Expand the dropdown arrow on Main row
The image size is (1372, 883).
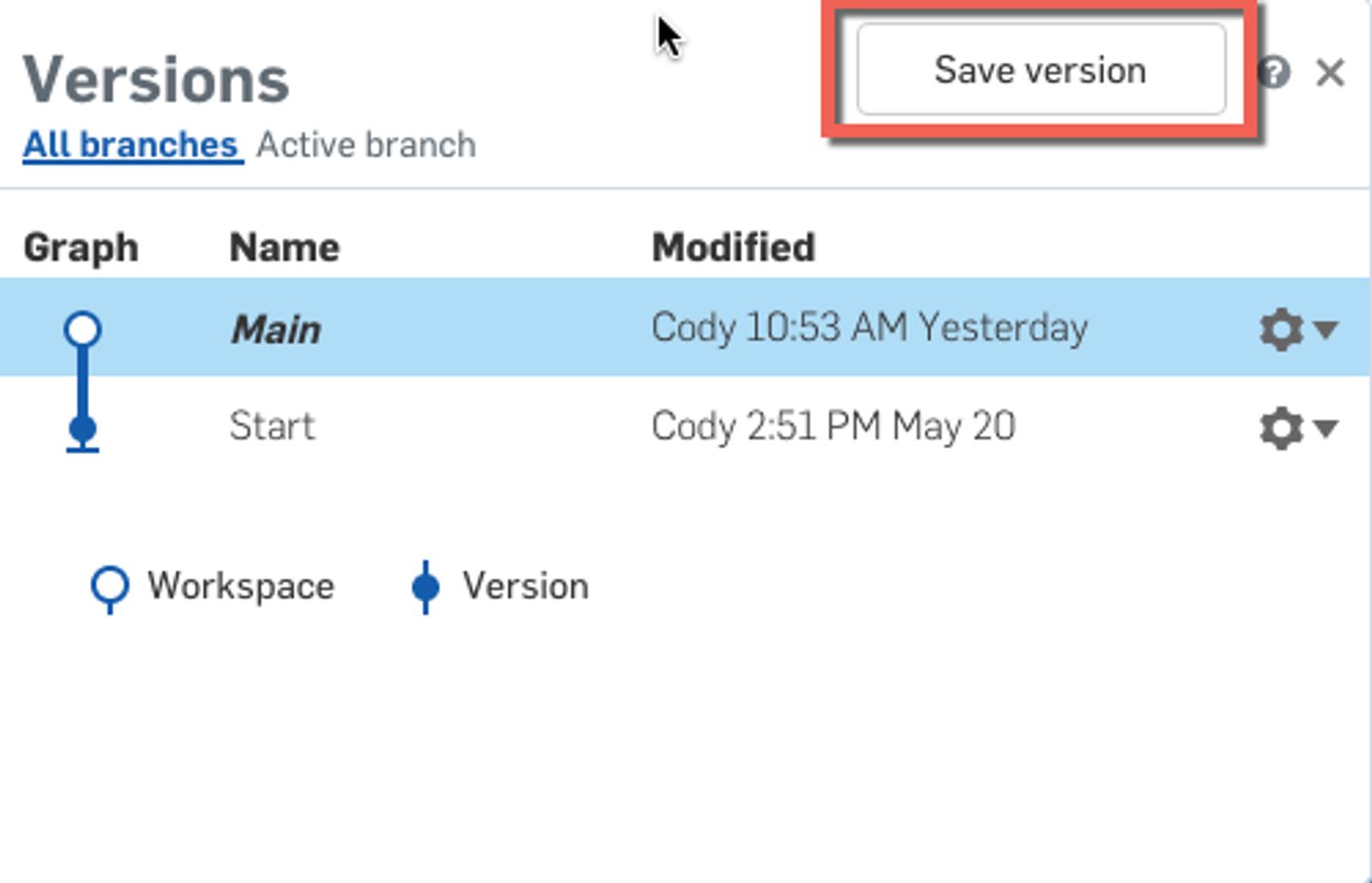click(1326, 329)
